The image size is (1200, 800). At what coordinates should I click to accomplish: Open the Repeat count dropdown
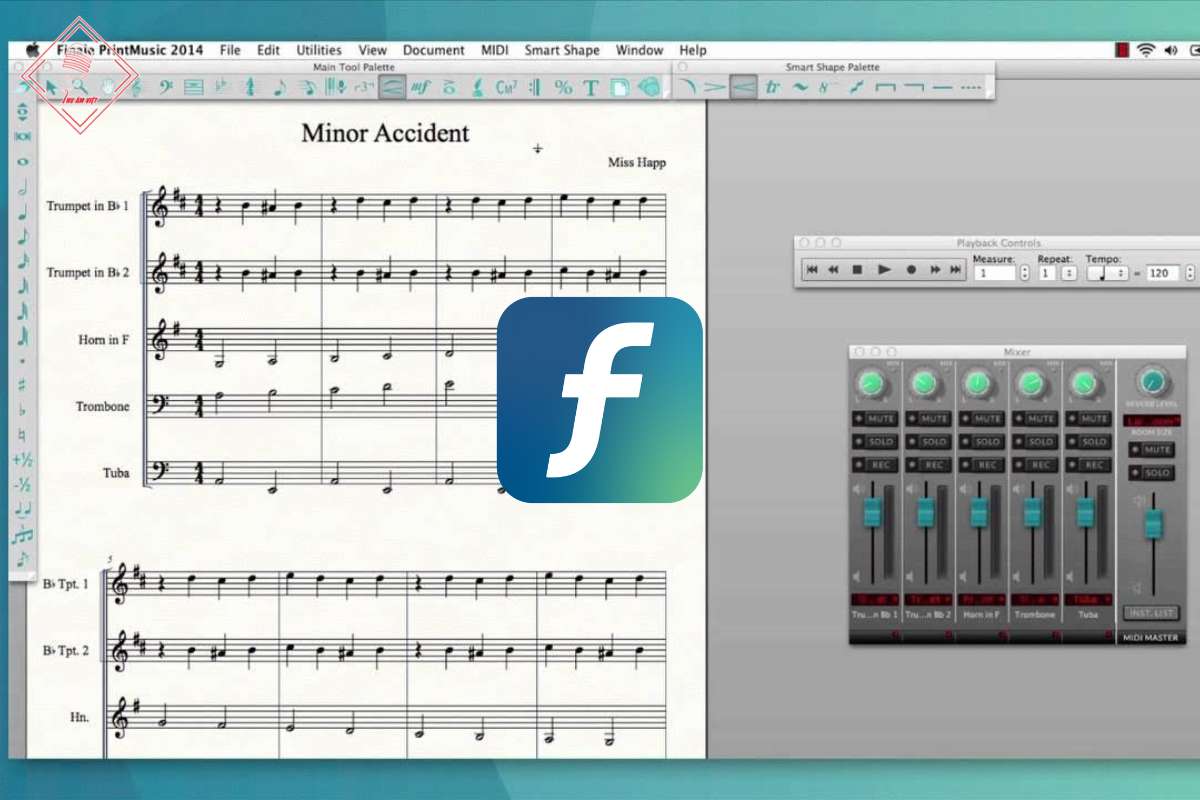pos(1069,273)
